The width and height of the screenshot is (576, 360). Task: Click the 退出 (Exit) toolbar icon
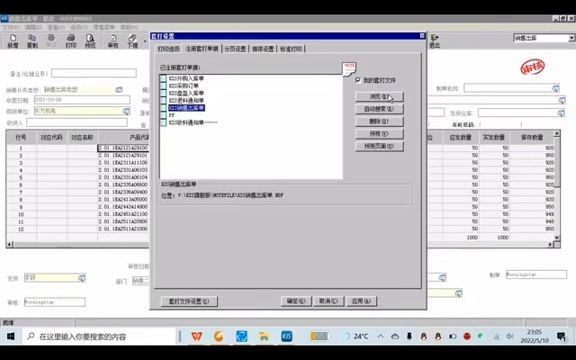coord(435,41)
